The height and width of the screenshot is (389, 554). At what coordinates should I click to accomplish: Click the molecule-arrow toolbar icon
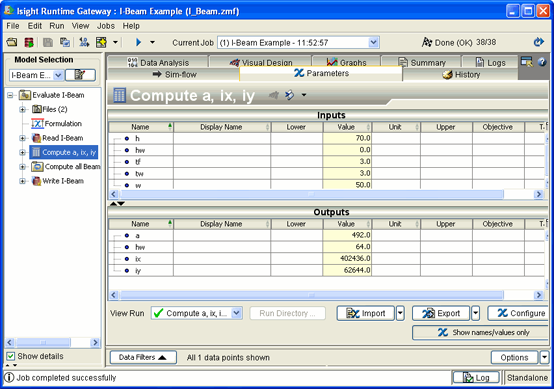pos(84,42)
